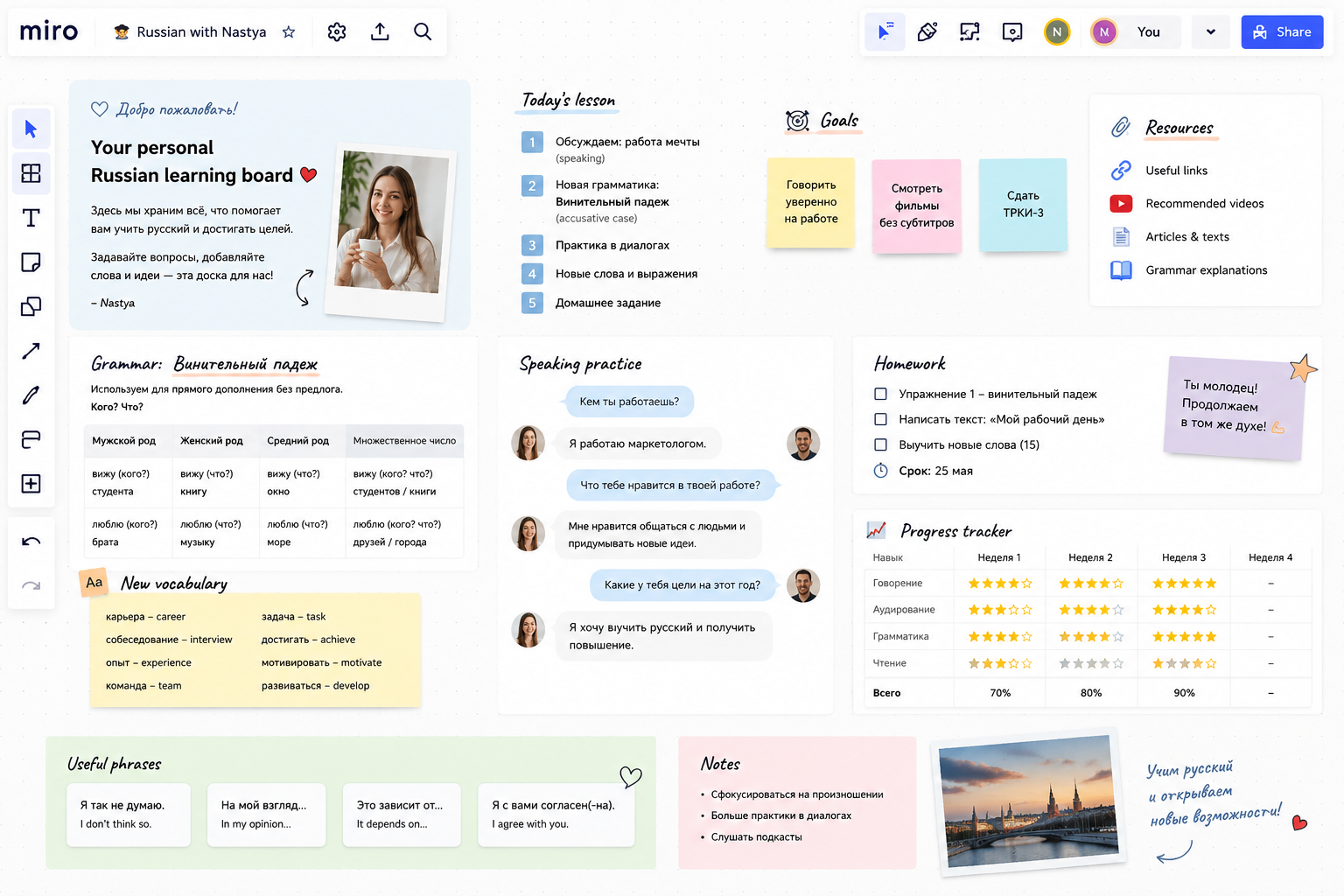The height and width of the screenshot is (896, 1344).
Task: Click the Share button
Action: tap(1282, 32)
